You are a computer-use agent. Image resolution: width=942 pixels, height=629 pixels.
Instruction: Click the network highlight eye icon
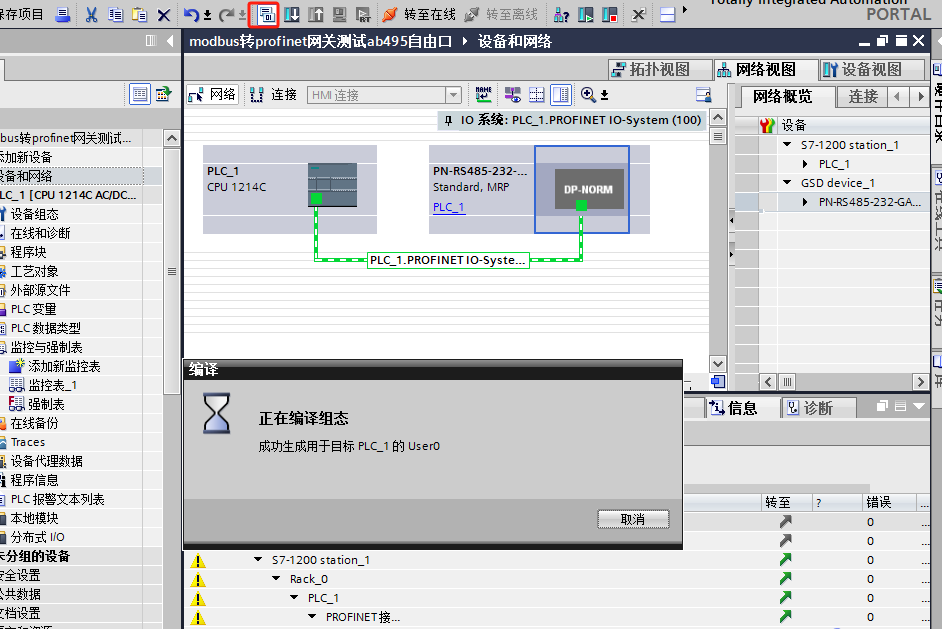click(x=512, y=94)
